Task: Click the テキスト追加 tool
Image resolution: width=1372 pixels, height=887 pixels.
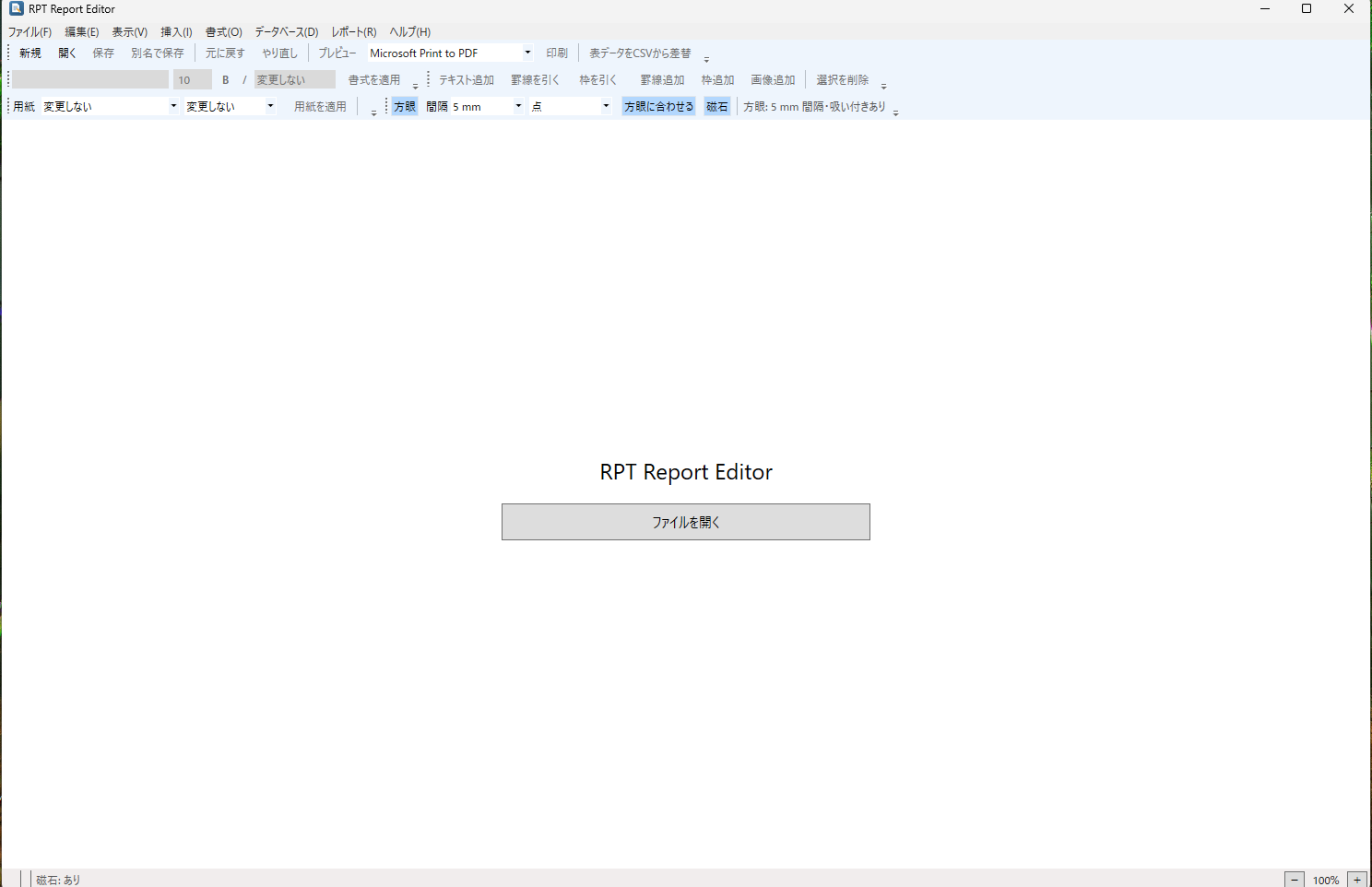Action: (x=467, y=80)
